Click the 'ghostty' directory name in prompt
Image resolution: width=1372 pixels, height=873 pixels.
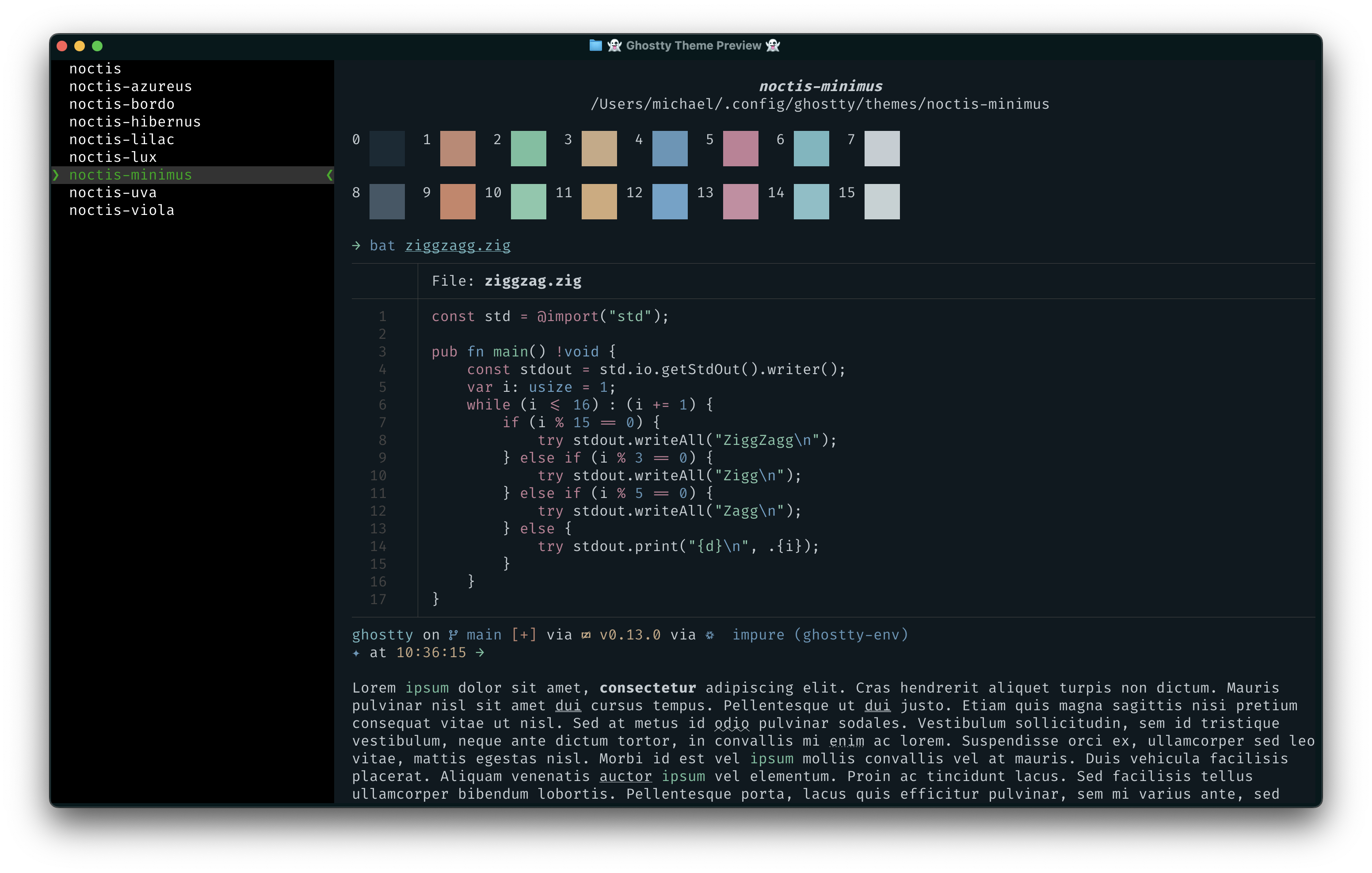pyautogui.click(x=382, y=635)
